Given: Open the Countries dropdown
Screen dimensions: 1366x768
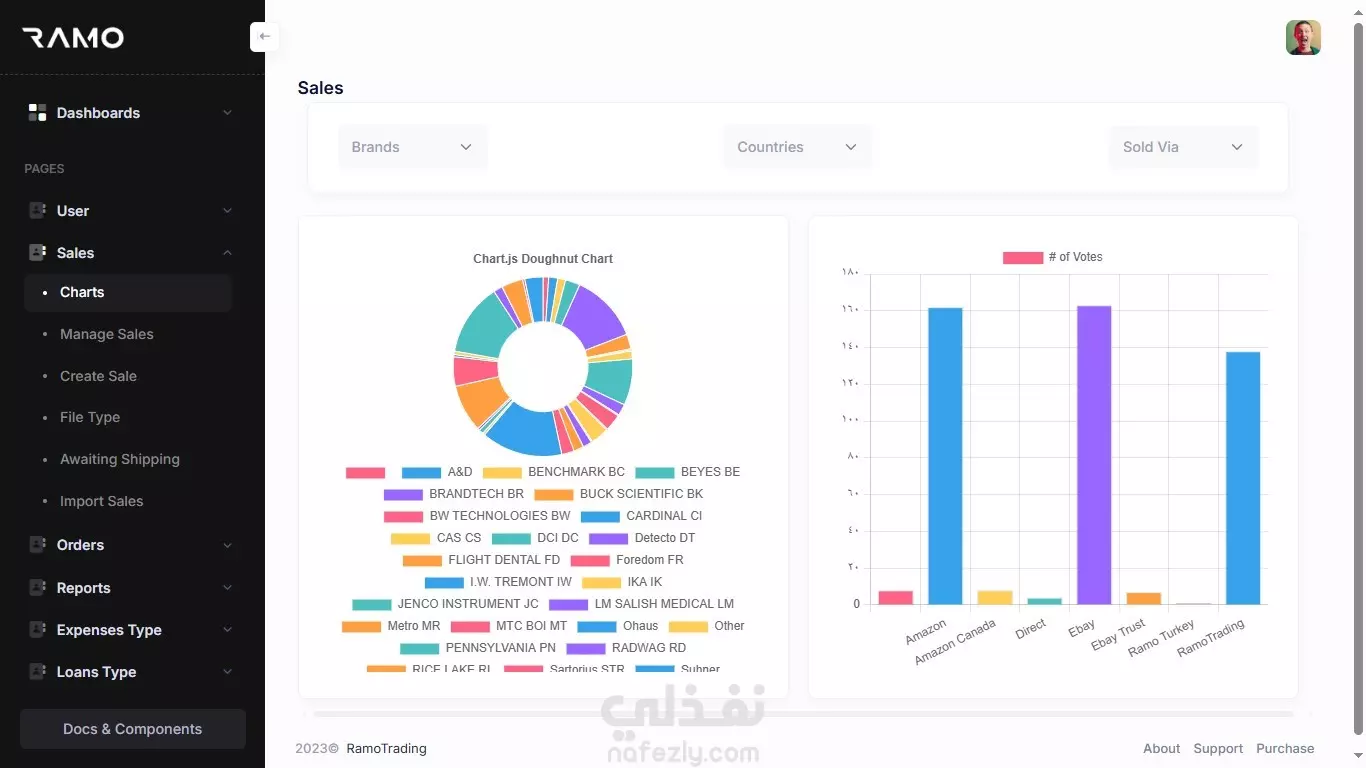Looking at the screenshot, I should pyautogui.click(x=797, y=147).
